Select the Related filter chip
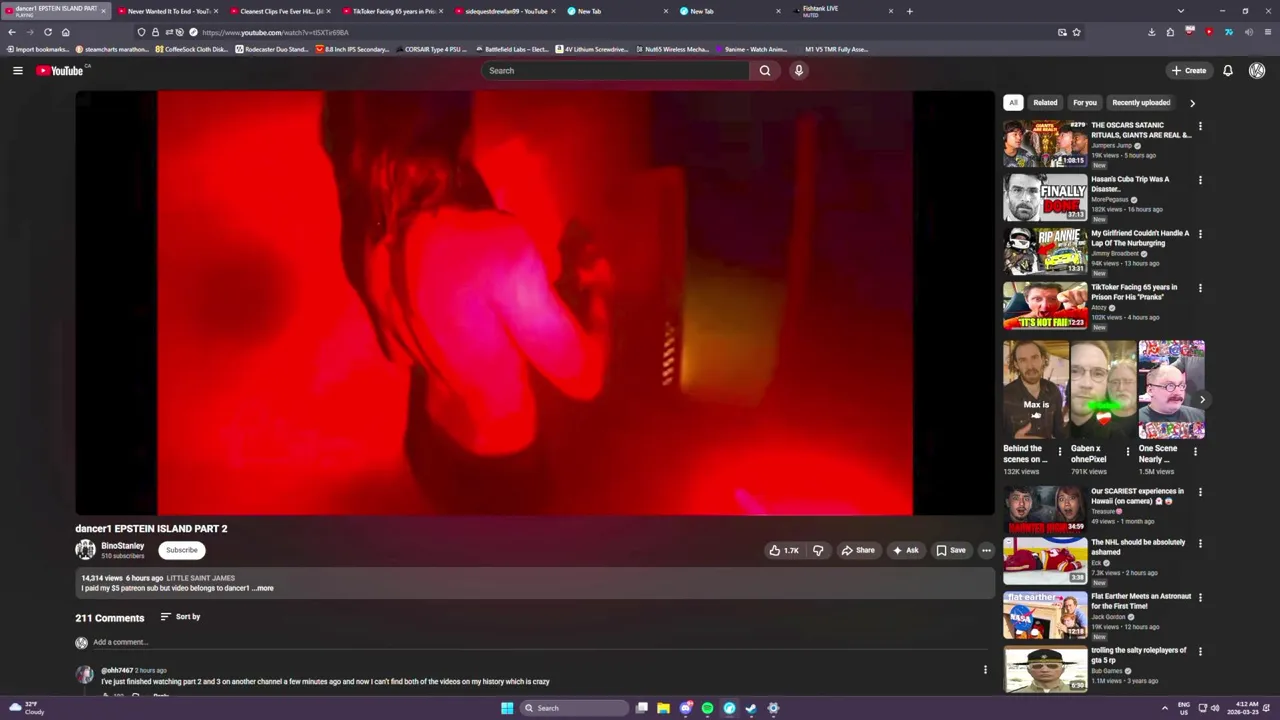The image size is (1280, 720). pos(1045,102)
